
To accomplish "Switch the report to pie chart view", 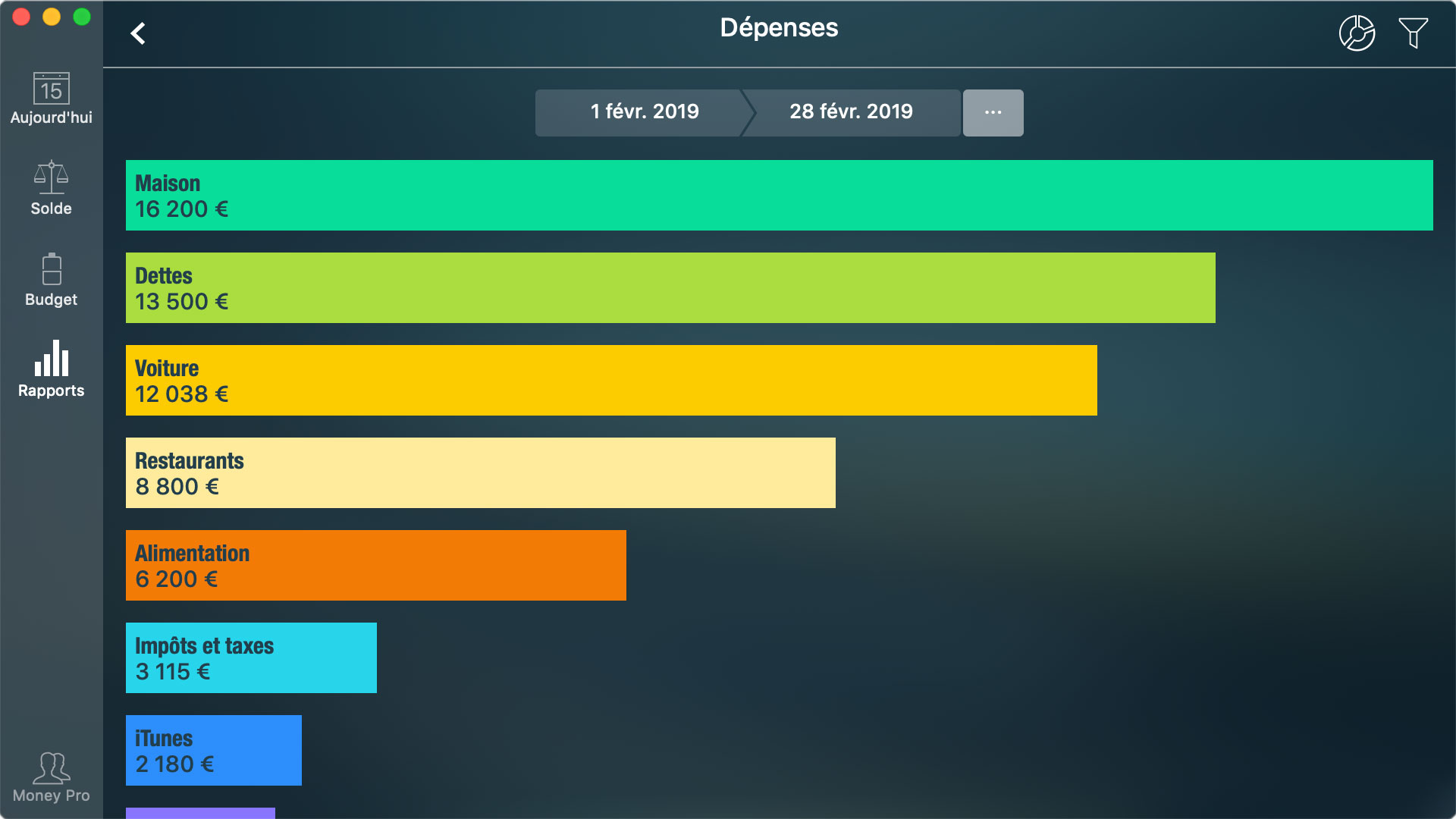I will [x=1357, y=32].
